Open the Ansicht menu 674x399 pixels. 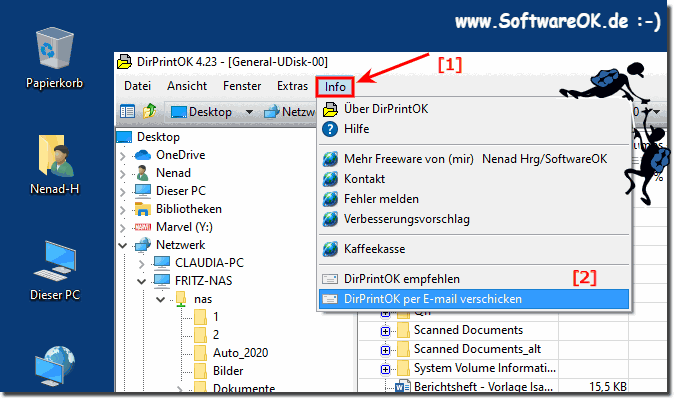coord(187,86)
